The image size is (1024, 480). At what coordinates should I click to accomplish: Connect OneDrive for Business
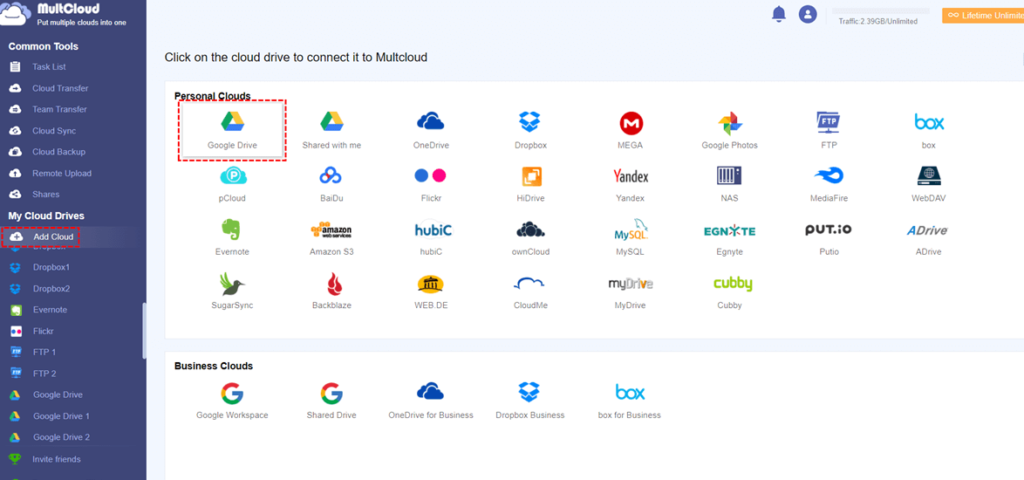coord(431,400)
